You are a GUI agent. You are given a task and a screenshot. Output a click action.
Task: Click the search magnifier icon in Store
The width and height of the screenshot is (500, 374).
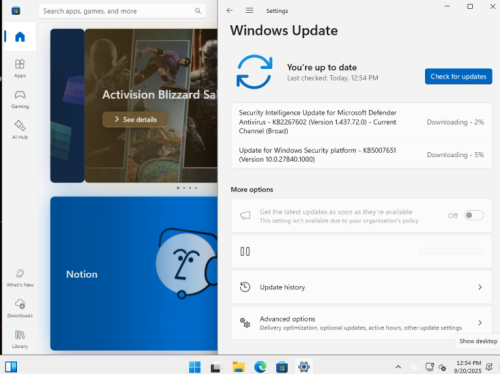(x=198, y=11)
